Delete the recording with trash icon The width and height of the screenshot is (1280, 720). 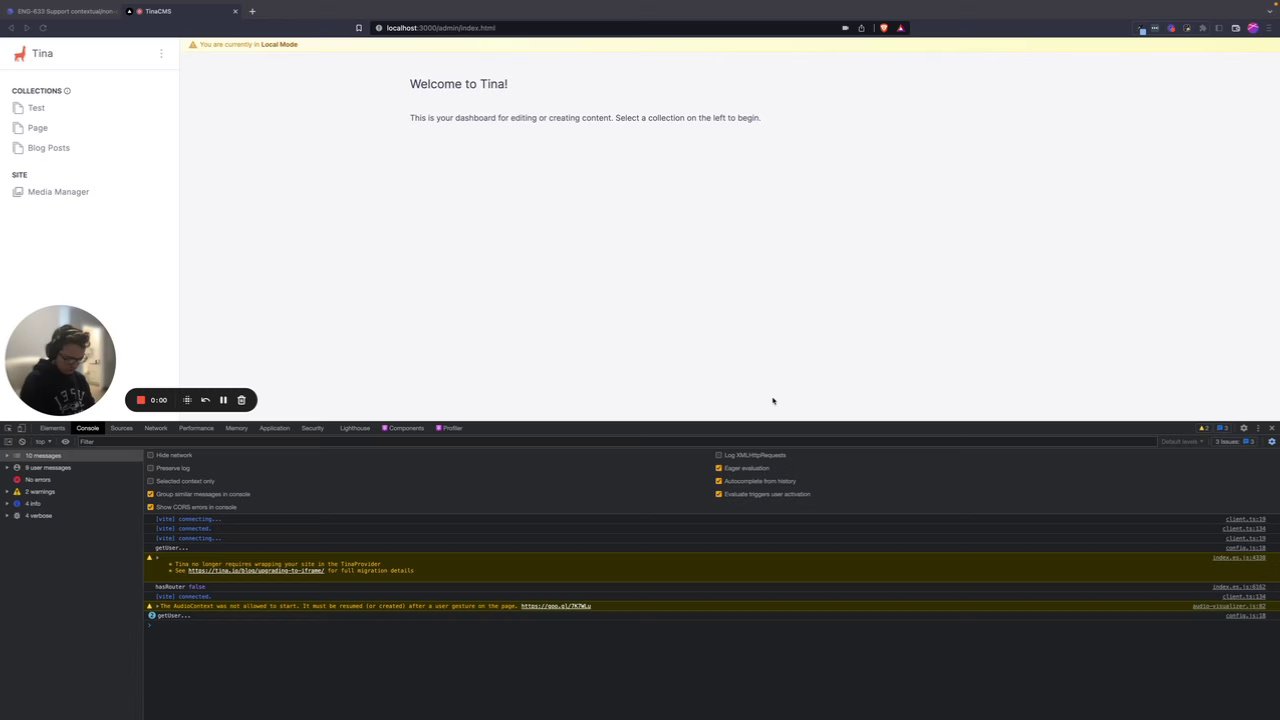[241, 400]
